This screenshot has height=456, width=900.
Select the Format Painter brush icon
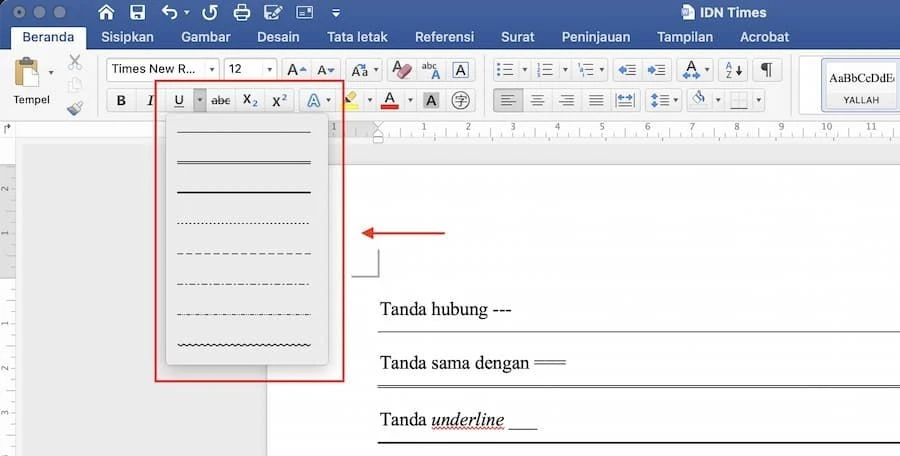(x=75, y=107)
